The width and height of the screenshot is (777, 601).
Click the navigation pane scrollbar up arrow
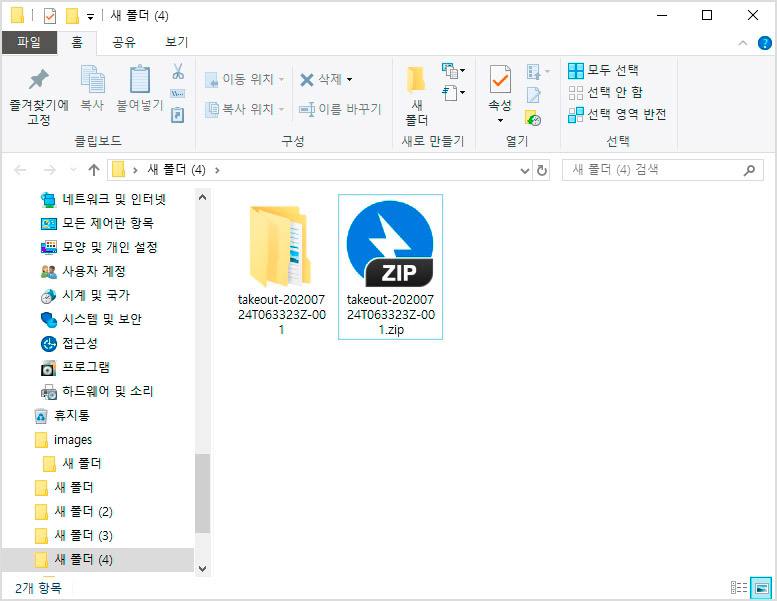point(202,197)
